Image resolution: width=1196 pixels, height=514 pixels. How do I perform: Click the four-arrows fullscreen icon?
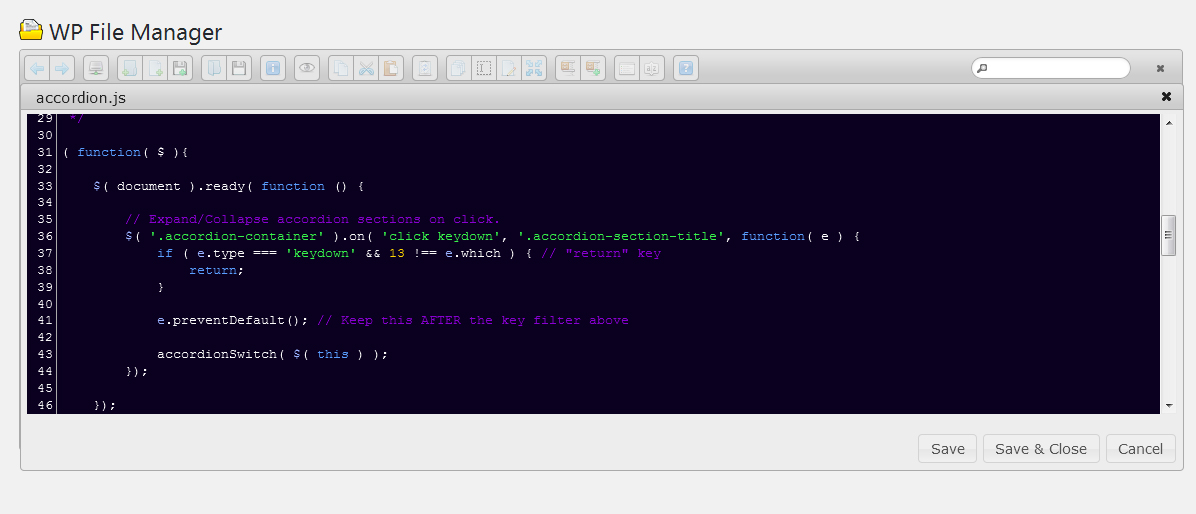click(534, 68)
